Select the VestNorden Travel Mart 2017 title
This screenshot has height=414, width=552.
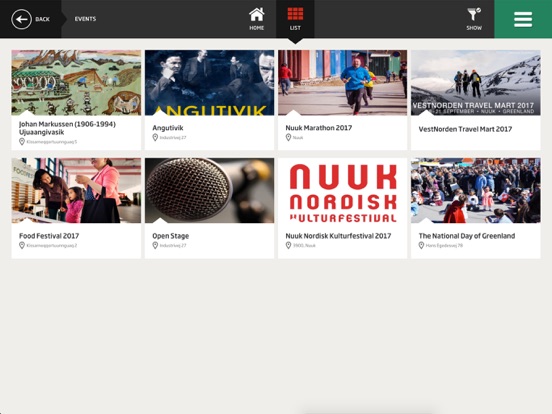pos(465,129)
